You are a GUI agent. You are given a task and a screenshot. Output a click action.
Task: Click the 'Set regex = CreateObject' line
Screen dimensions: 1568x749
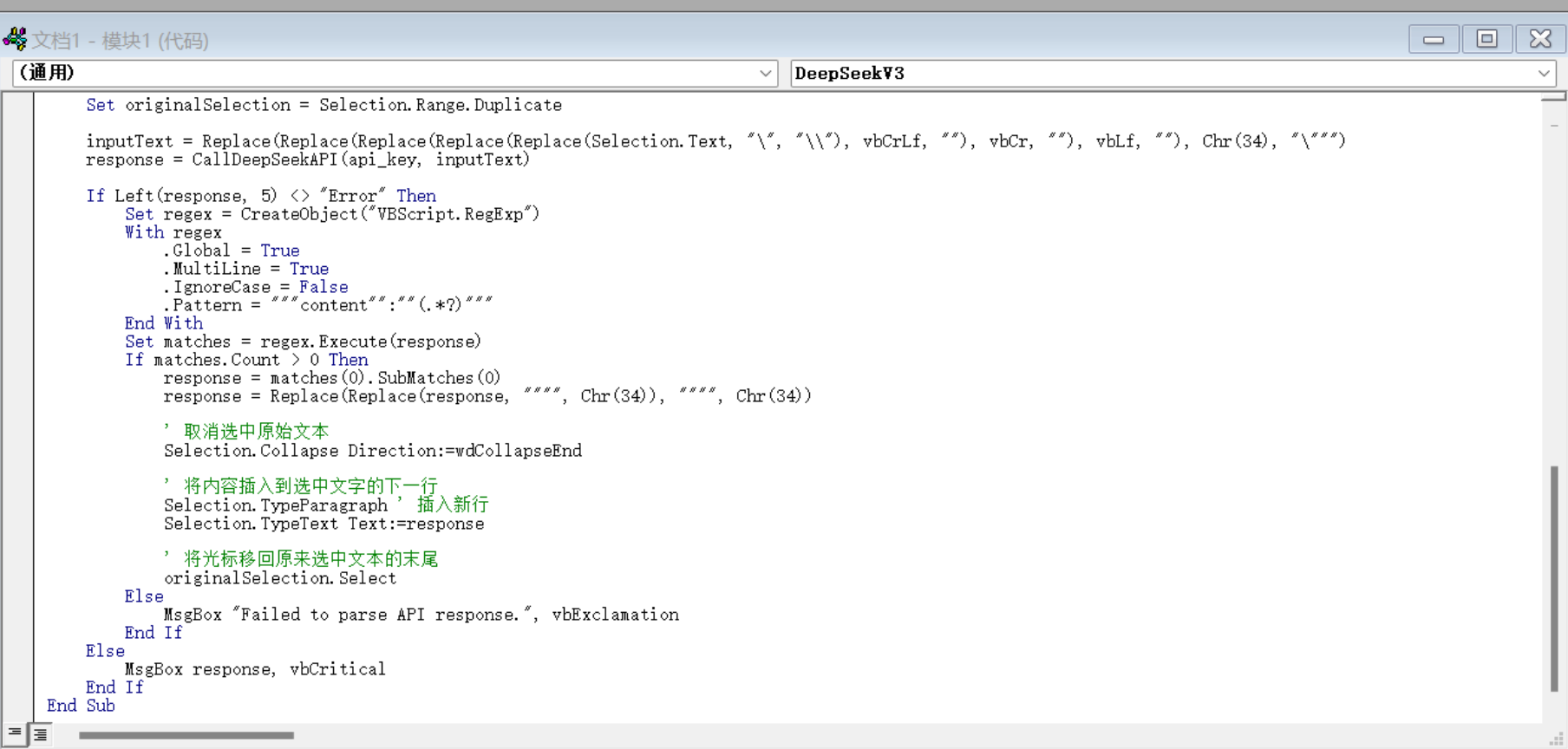pos(332,214)
